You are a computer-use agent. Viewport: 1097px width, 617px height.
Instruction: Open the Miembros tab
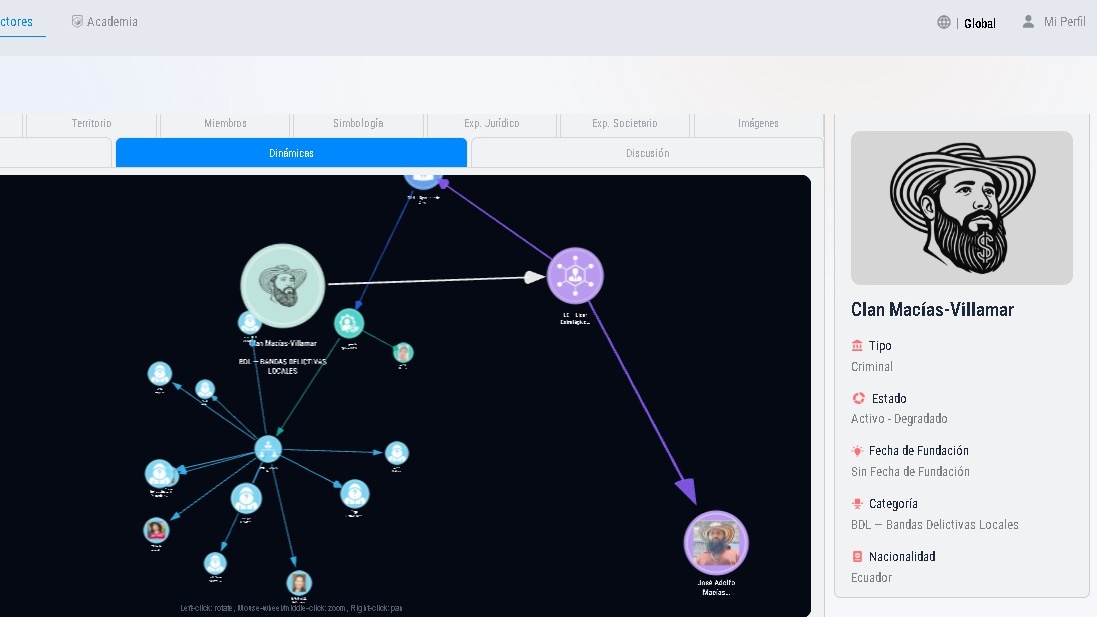click(225, 123)
